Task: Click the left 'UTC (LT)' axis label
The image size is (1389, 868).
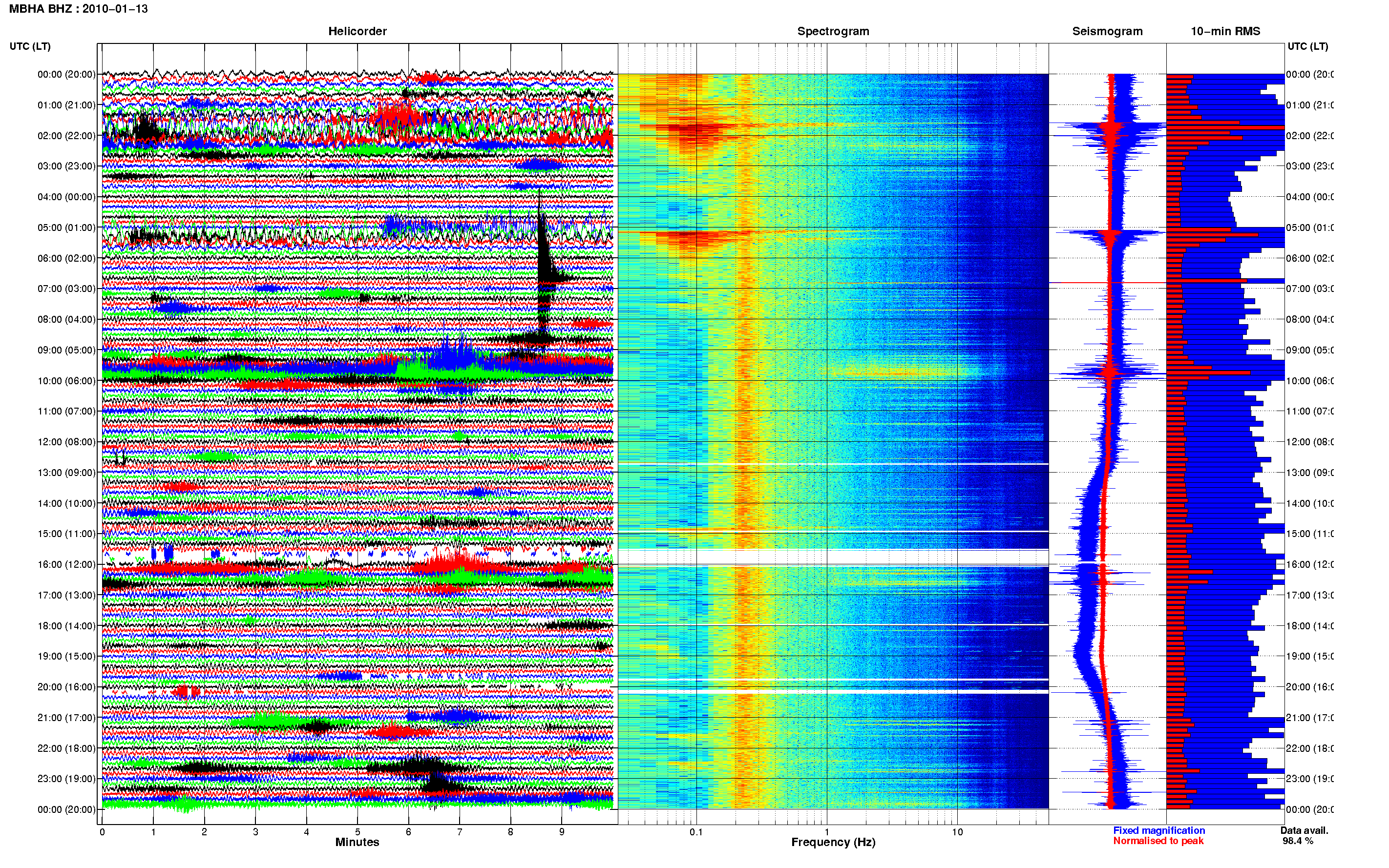Action: (x=30, y=46)
